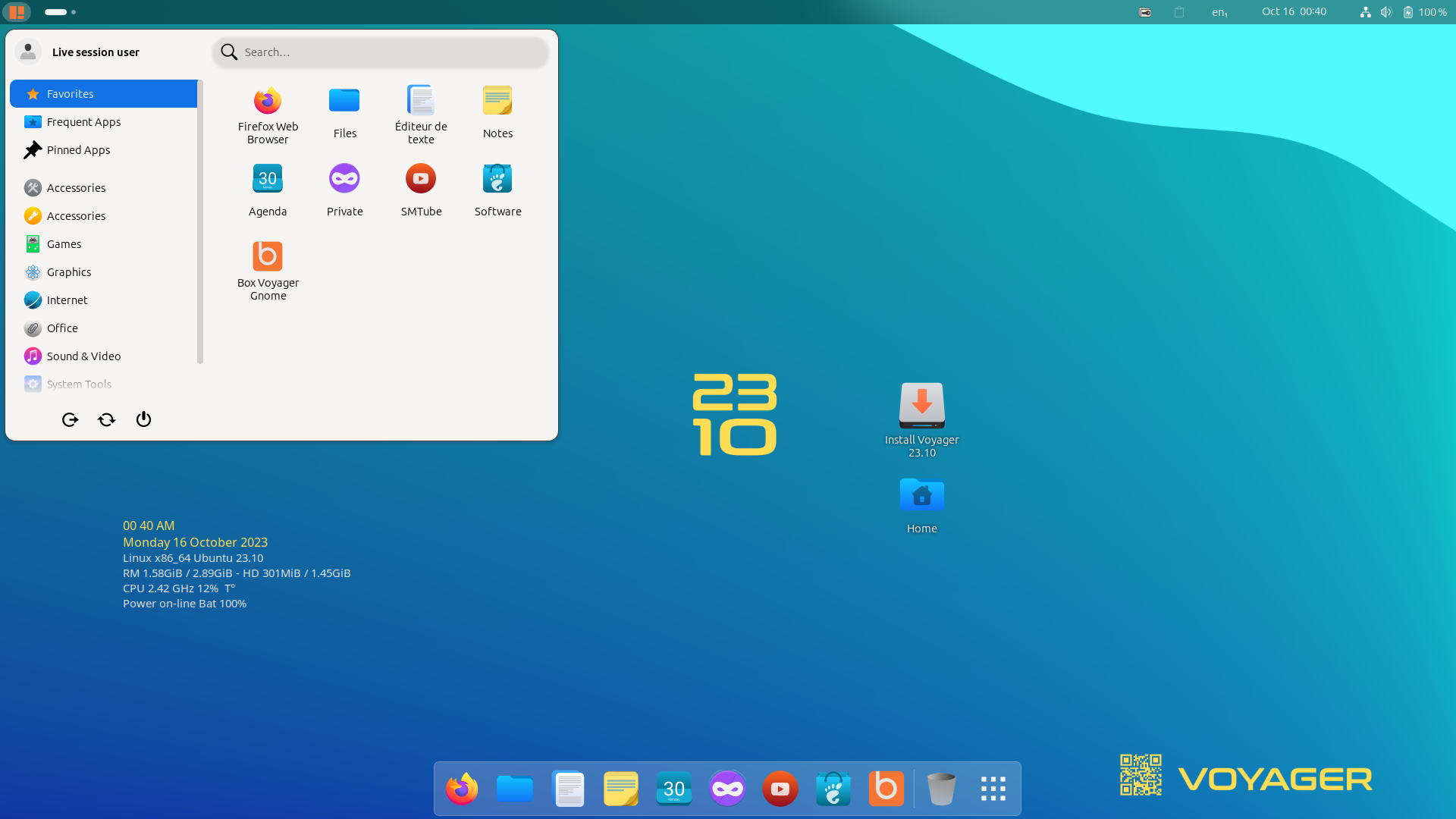Screen dimensions: 1456x819
Task: Launch Éditeur de texte from the menu
Action: 421,115
